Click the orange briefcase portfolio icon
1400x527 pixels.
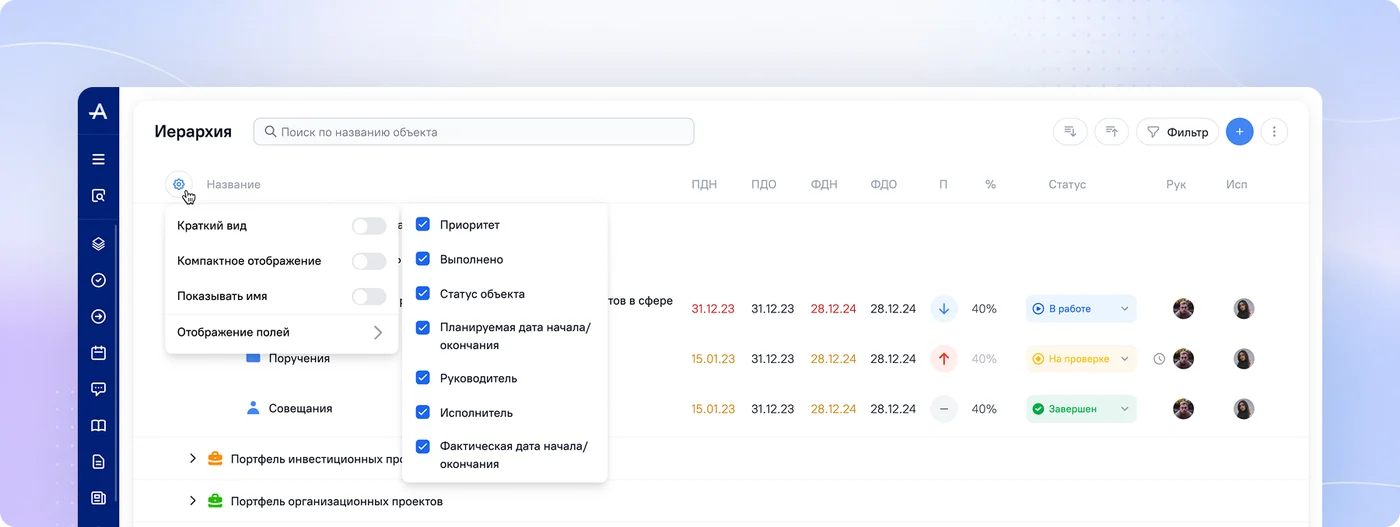click(215, 459)
